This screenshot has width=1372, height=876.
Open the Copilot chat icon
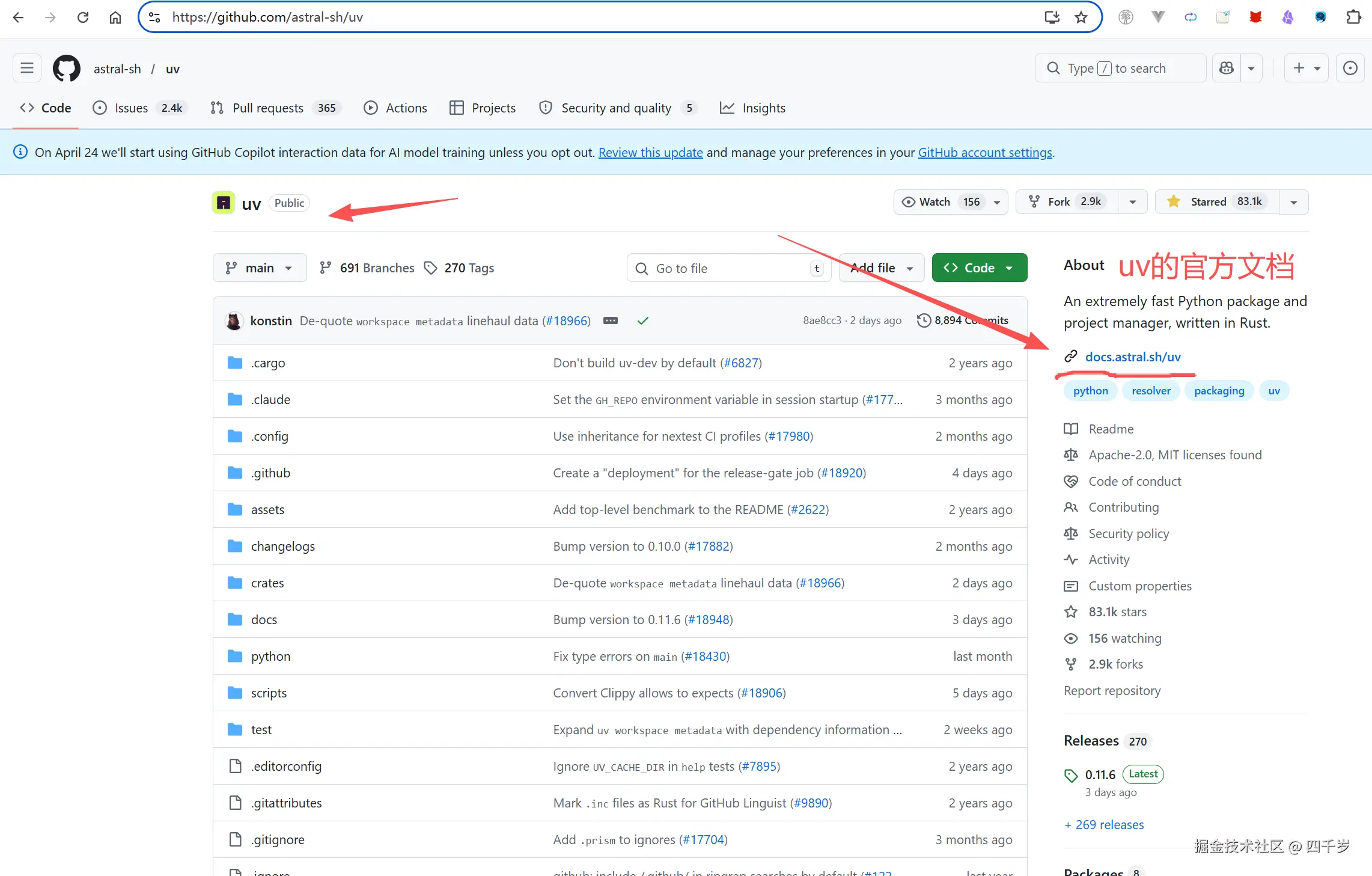click(1227, 69)
